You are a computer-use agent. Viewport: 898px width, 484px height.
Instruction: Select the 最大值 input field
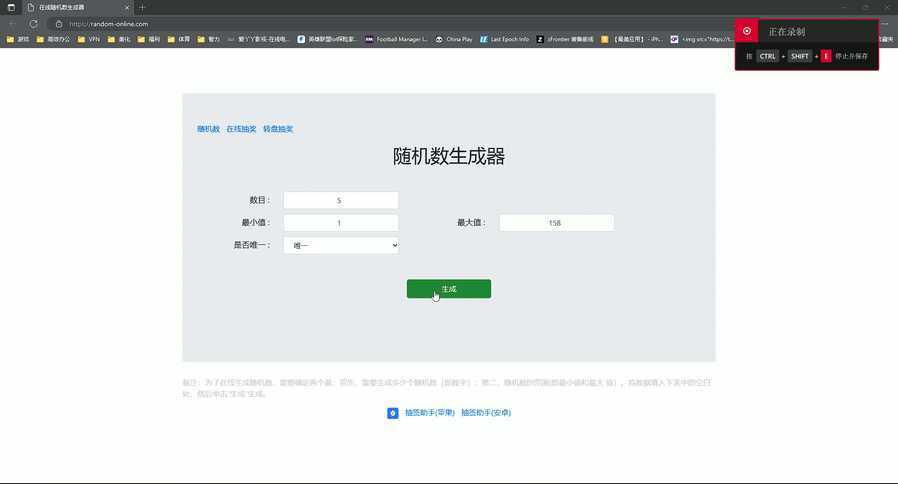tap(556, 223)
